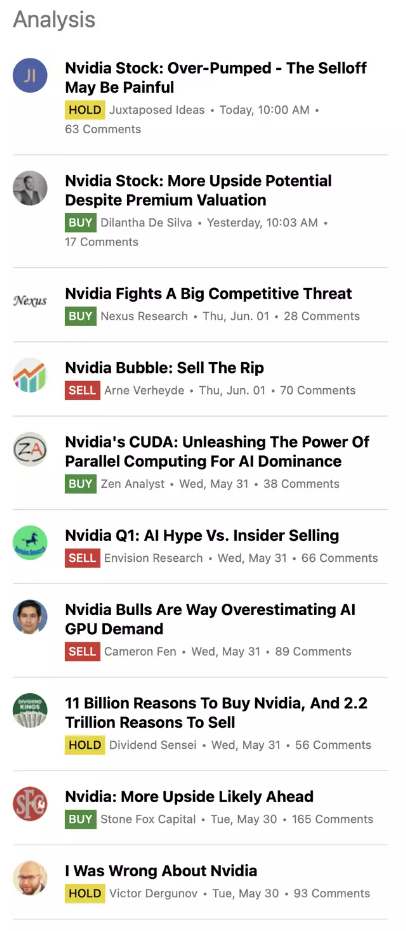Open 'Nvidia Stock: Over-Pumped' article headline

(215, 78)
